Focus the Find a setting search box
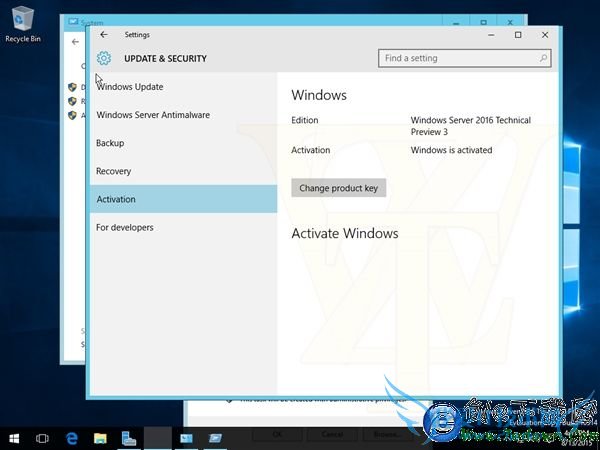600x450 pixels. point(465,58)
